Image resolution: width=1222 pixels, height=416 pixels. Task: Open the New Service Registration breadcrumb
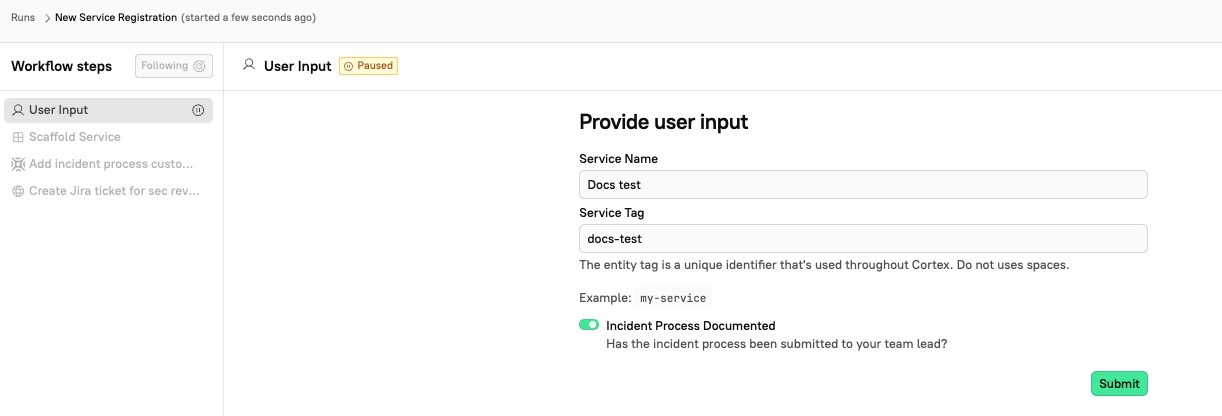point(116,18)
